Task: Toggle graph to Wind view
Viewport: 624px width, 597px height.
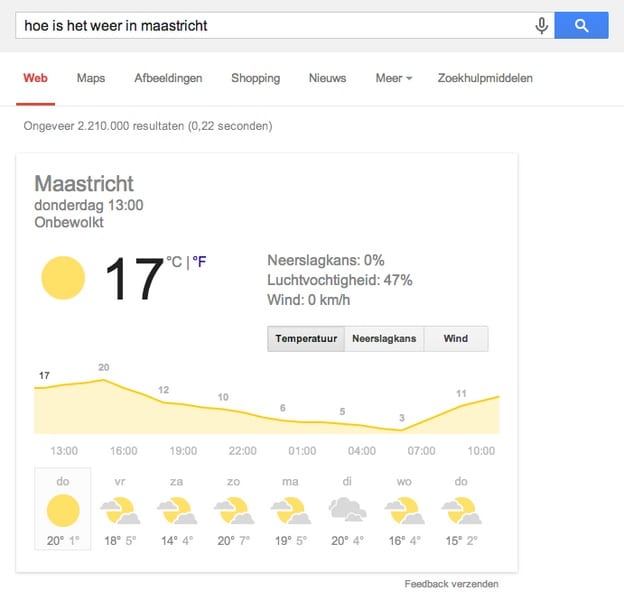Action: (x=456, y=339)
